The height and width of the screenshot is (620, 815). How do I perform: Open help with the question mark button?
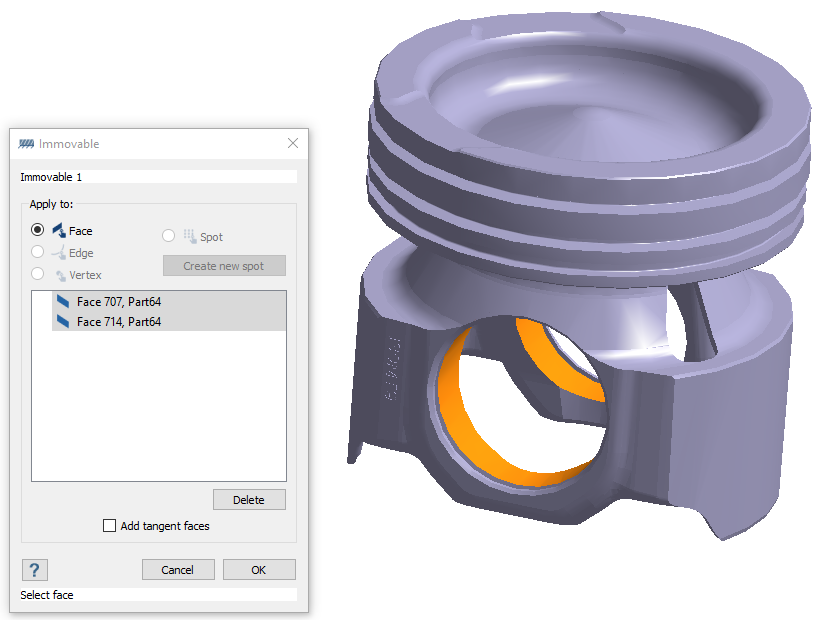point(34,570)
